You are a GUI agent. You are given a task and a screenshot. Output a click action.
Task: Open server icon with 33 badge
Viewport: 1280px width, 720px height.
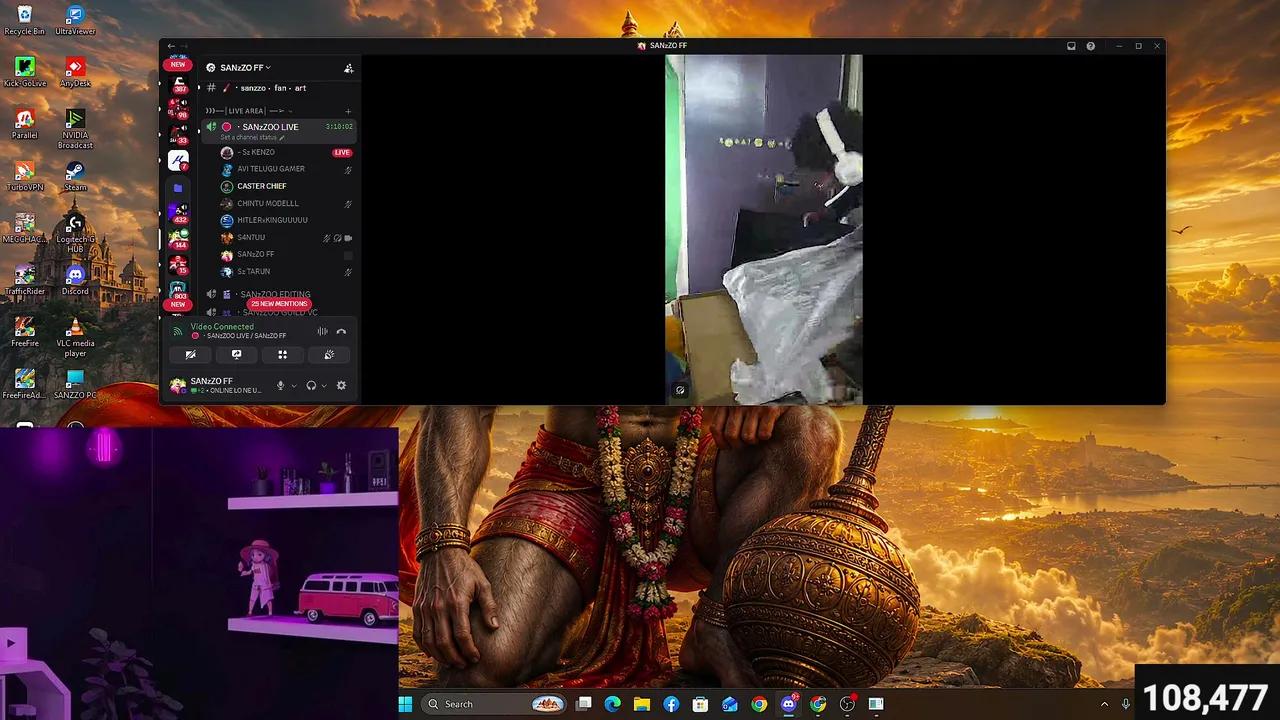tap(179, 135)
